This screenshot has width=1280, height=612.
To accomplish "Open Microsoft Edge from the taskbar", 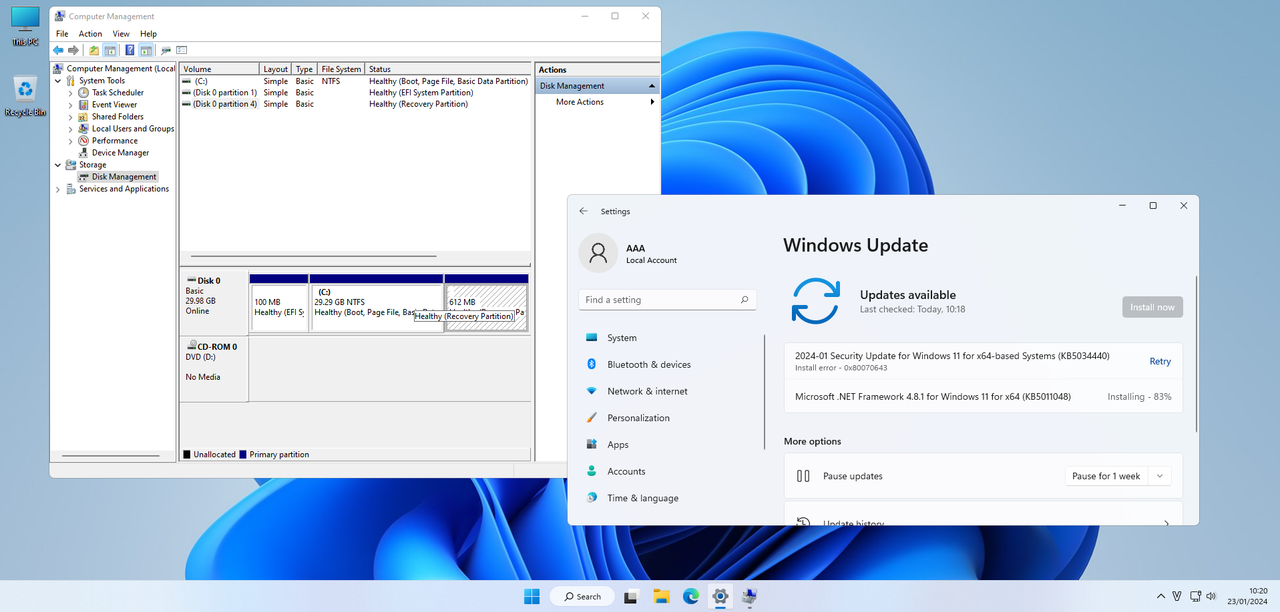I will tap(690, 597).
